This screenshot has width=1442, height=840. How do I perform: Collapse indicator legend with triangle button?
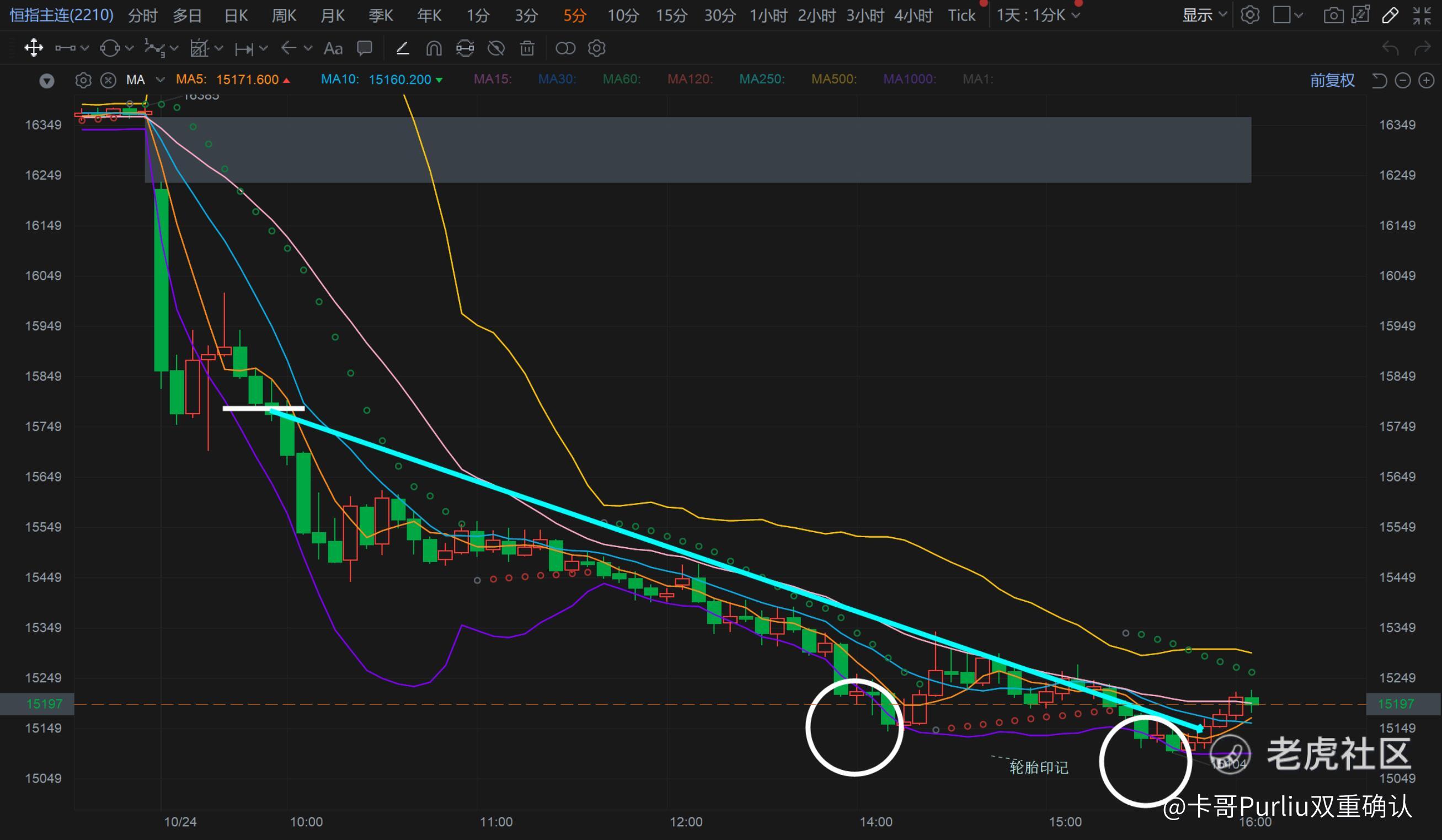coord(47,81)
